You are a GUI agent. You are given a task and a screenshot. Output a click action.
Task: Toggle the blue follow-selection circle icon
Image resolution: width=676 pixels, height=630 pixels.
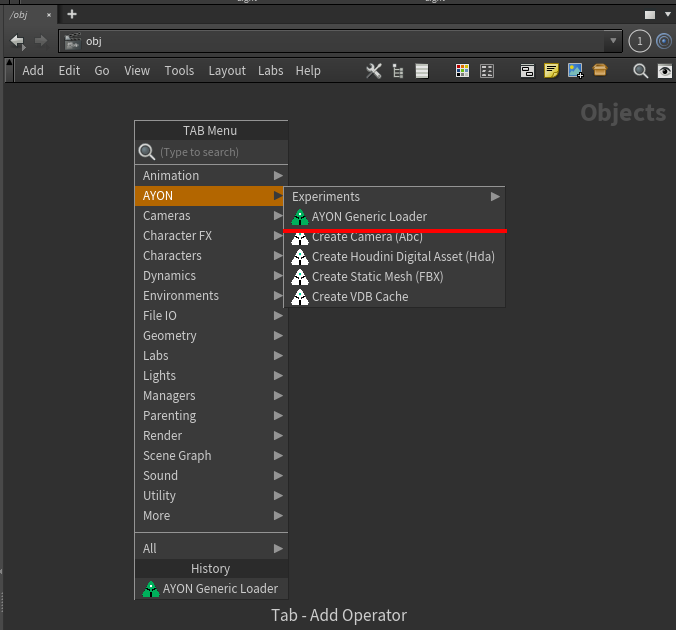[x=664, y=41]
